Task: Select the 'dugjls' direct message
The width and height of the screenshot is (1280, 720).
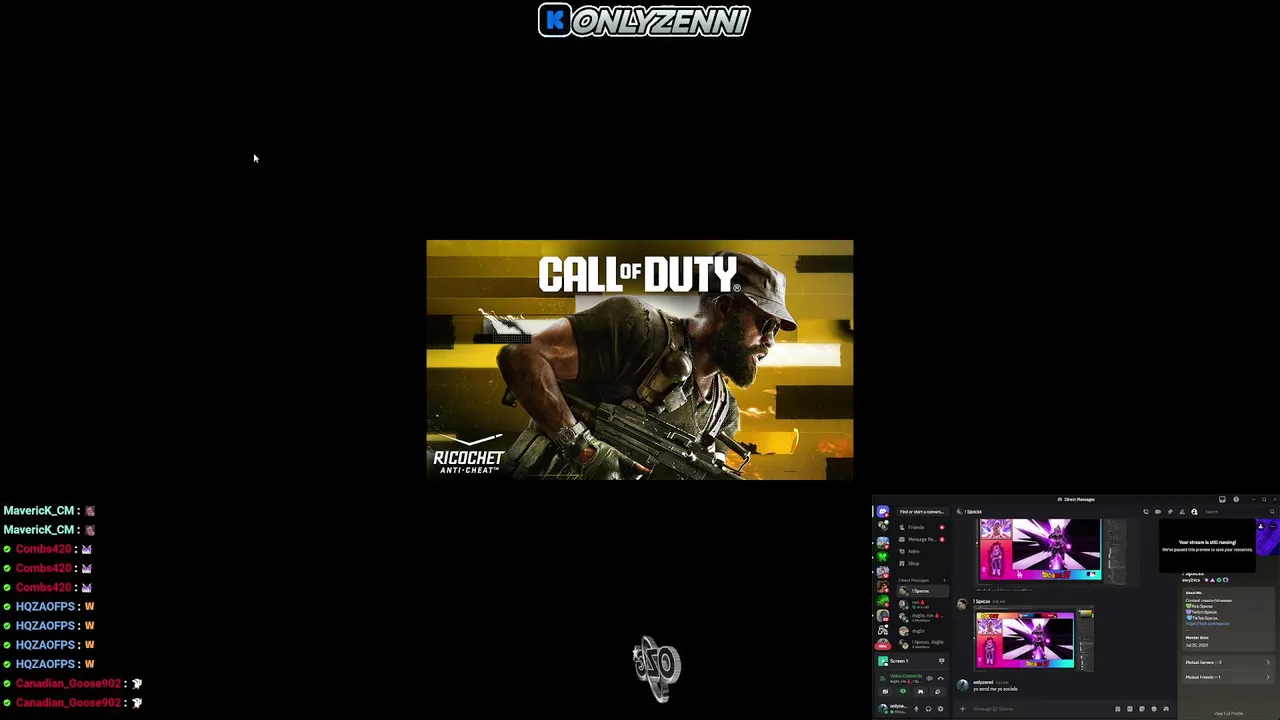Action: pos(923,631)
